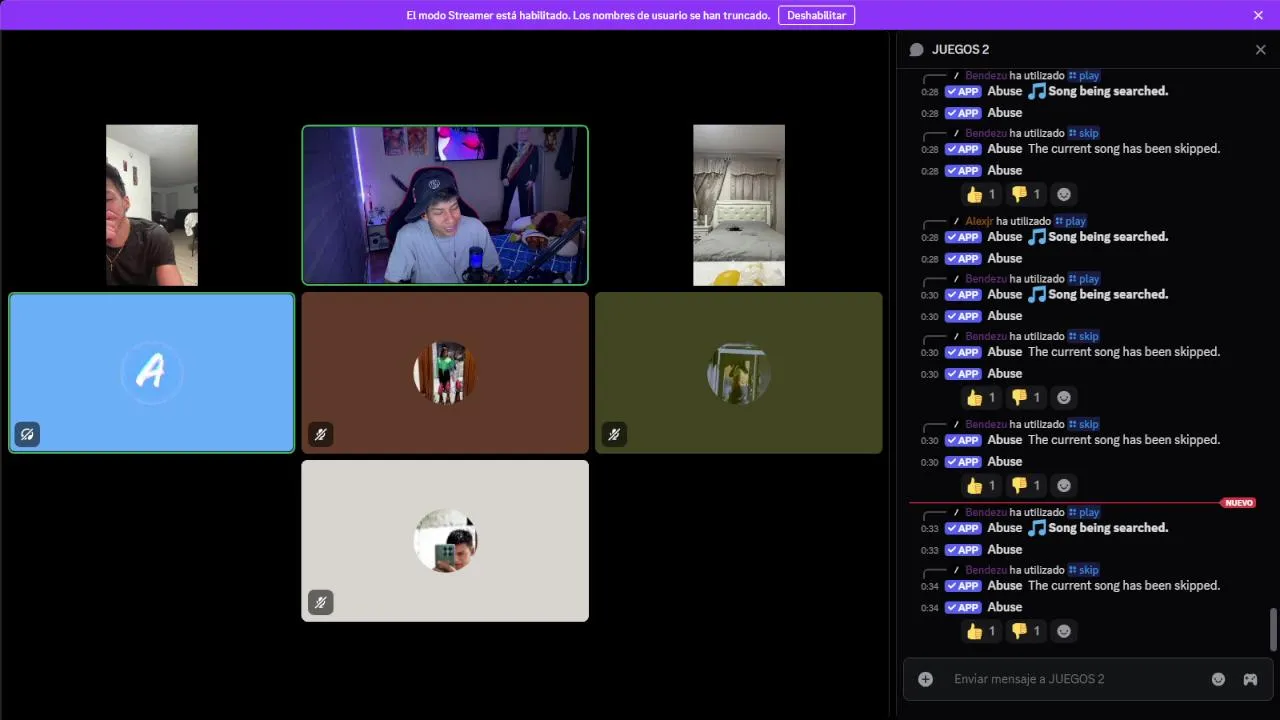This screenshot has width=1280, height=720.
Task: Toggle thumbs-down reaction just above NUEVO divider
Action: click(x=1025, y=485)
